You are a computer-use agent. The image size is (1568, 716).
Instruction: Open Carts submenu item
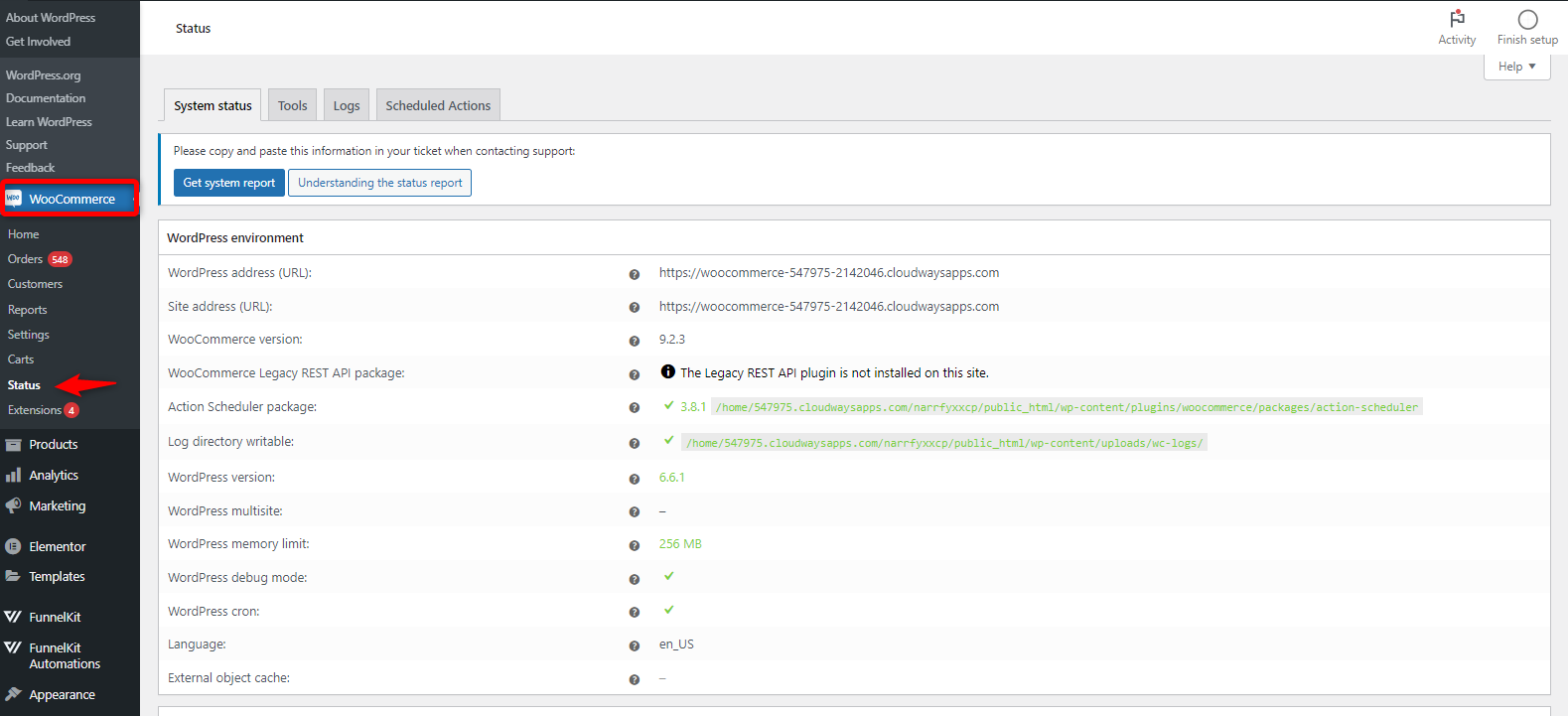click(21, 359)
